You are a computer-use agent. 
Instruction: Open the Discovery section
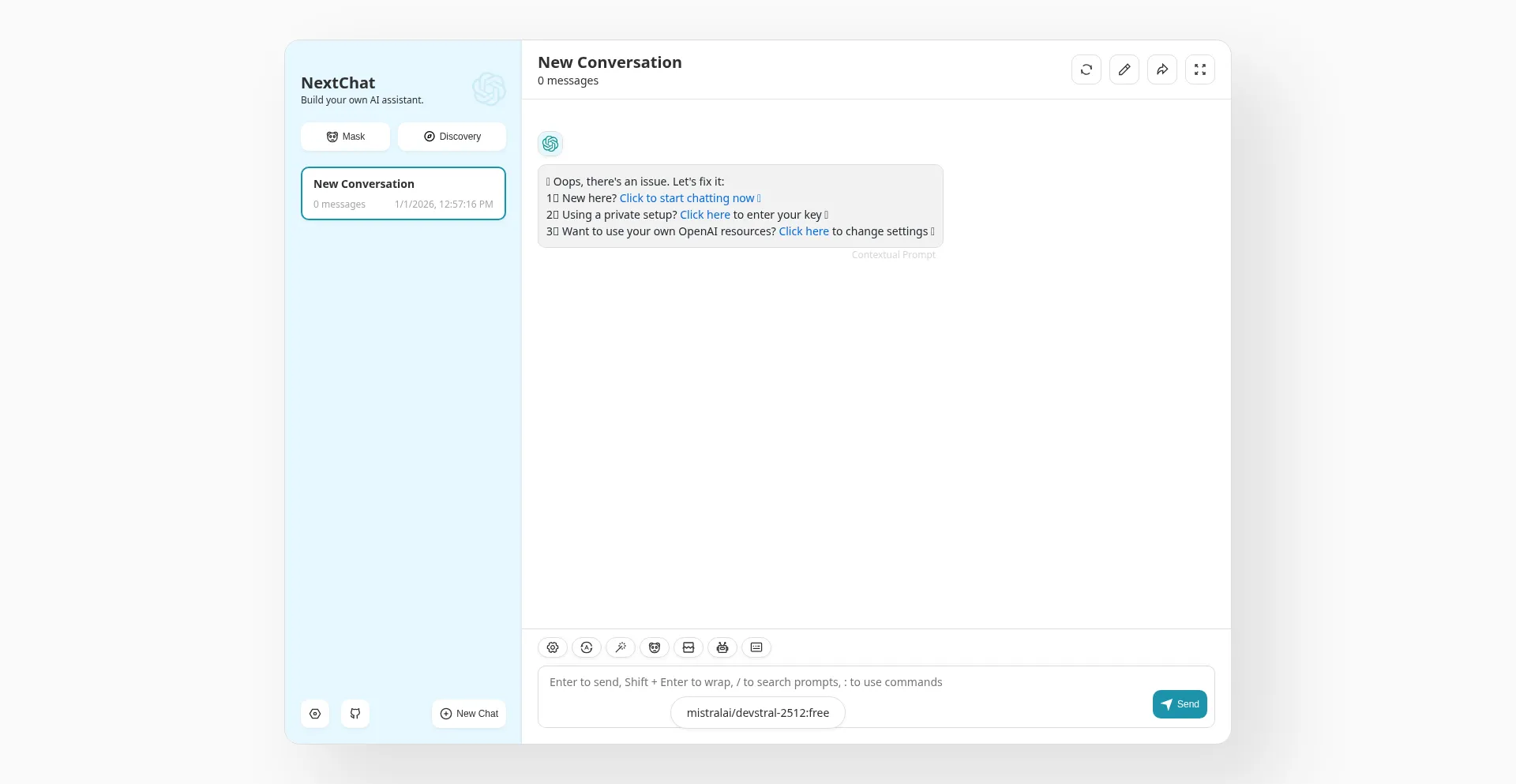452,137
